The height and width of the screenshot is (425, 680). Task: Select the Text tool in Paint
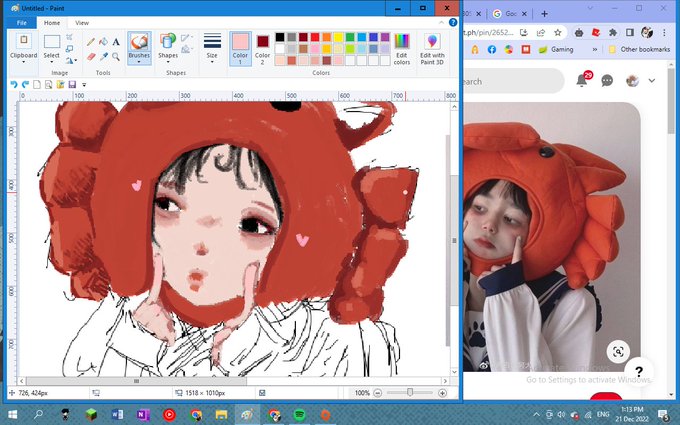pos(116,42)
